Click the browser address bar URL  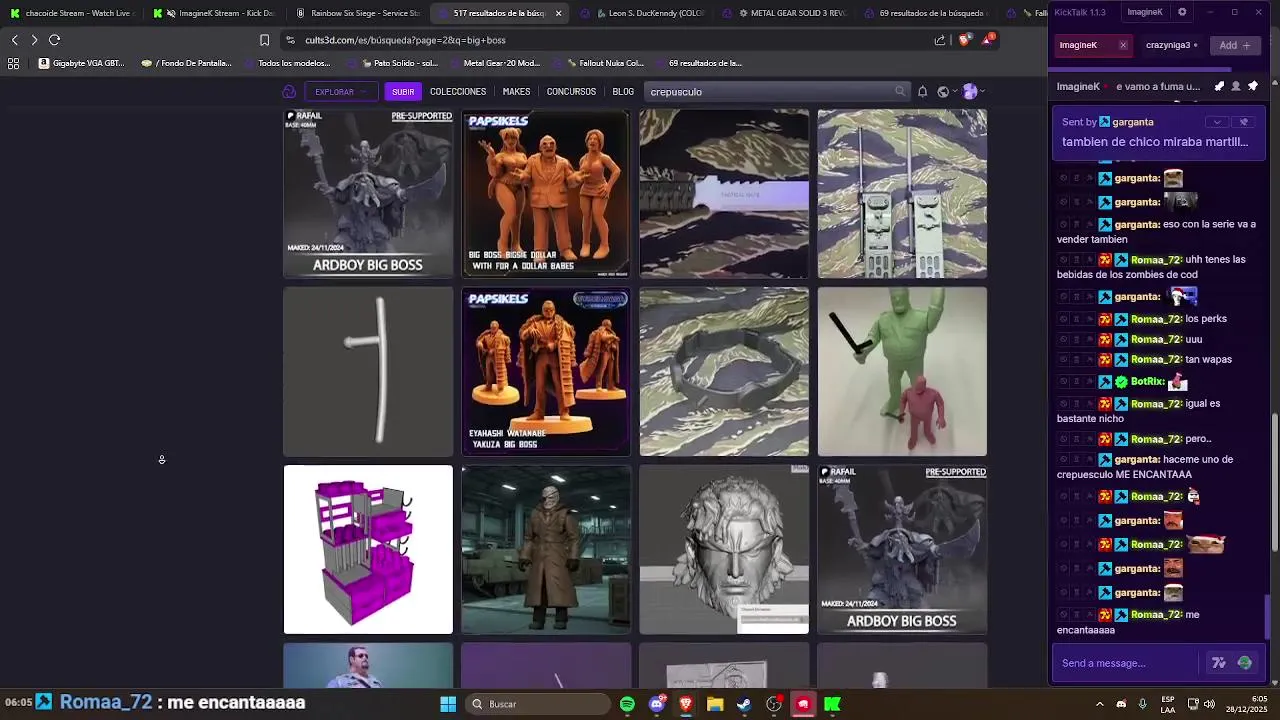[405, 40]
